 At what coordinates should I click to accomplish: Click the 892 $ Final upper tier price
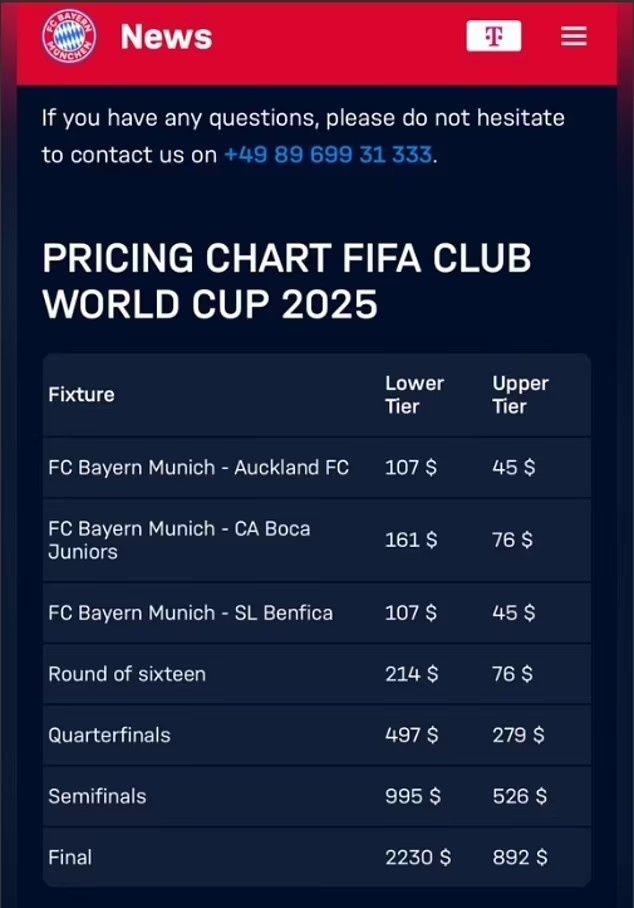pyautogui.click(x=519, y=857)
